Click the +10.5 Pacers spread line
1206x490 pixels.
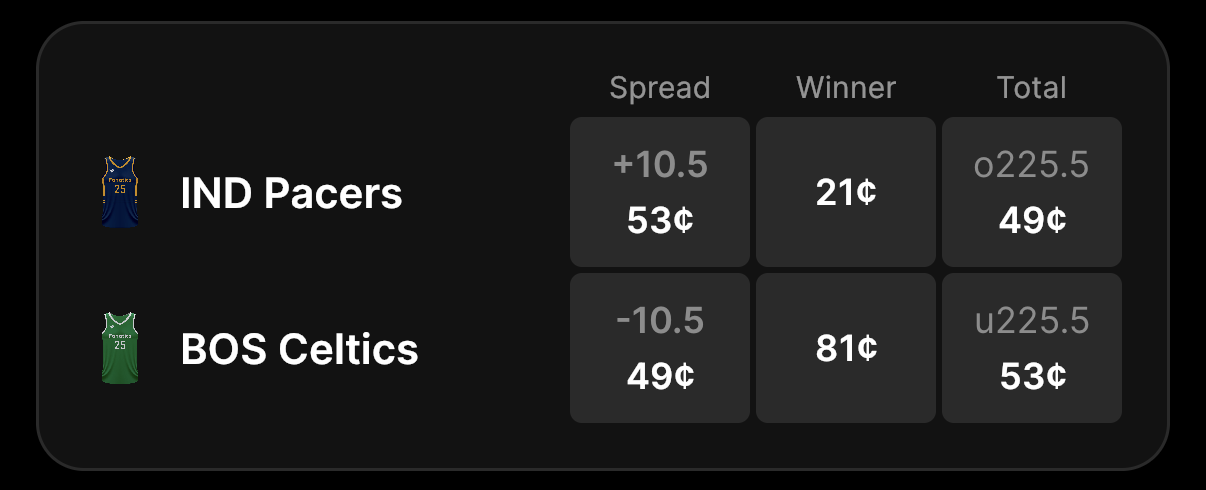[x=660, y=166]
